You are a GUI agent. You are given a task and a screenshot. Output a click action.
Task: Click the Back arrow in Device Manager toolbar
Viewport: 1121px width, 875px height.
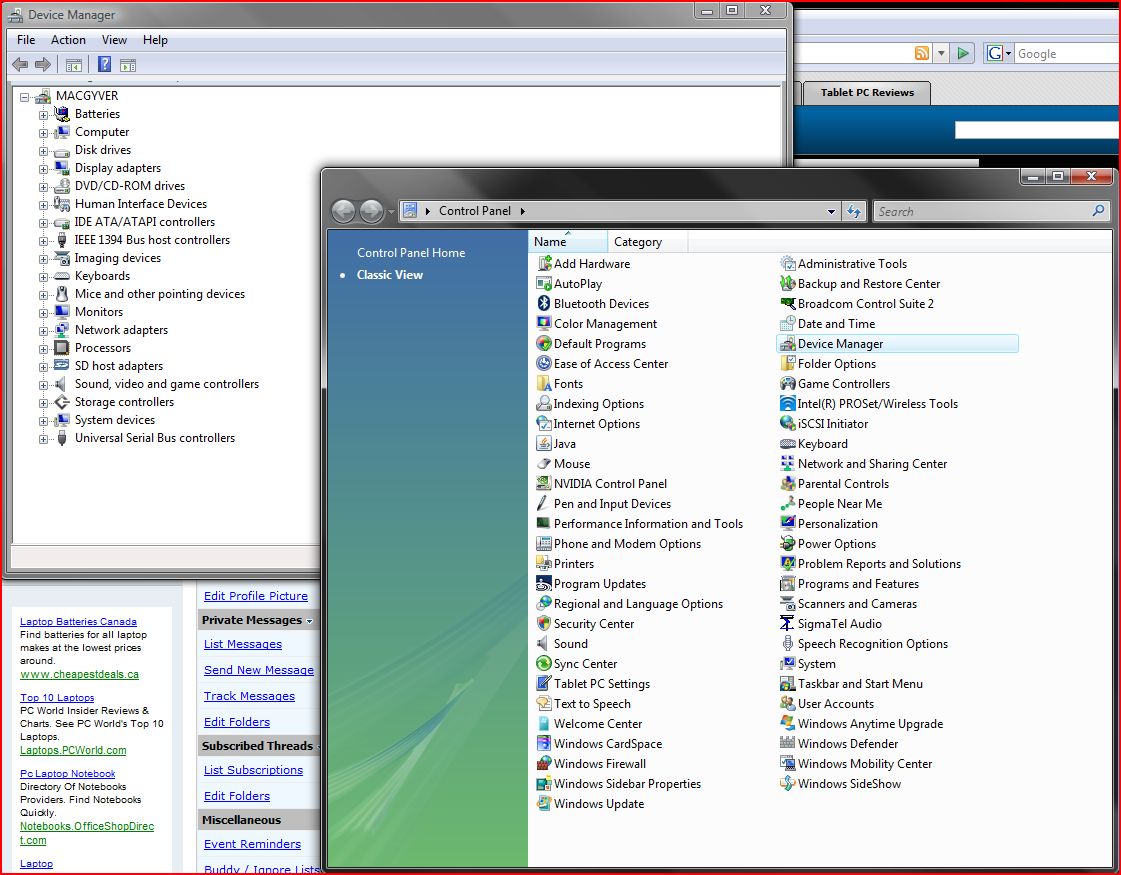tap(20, 64)
